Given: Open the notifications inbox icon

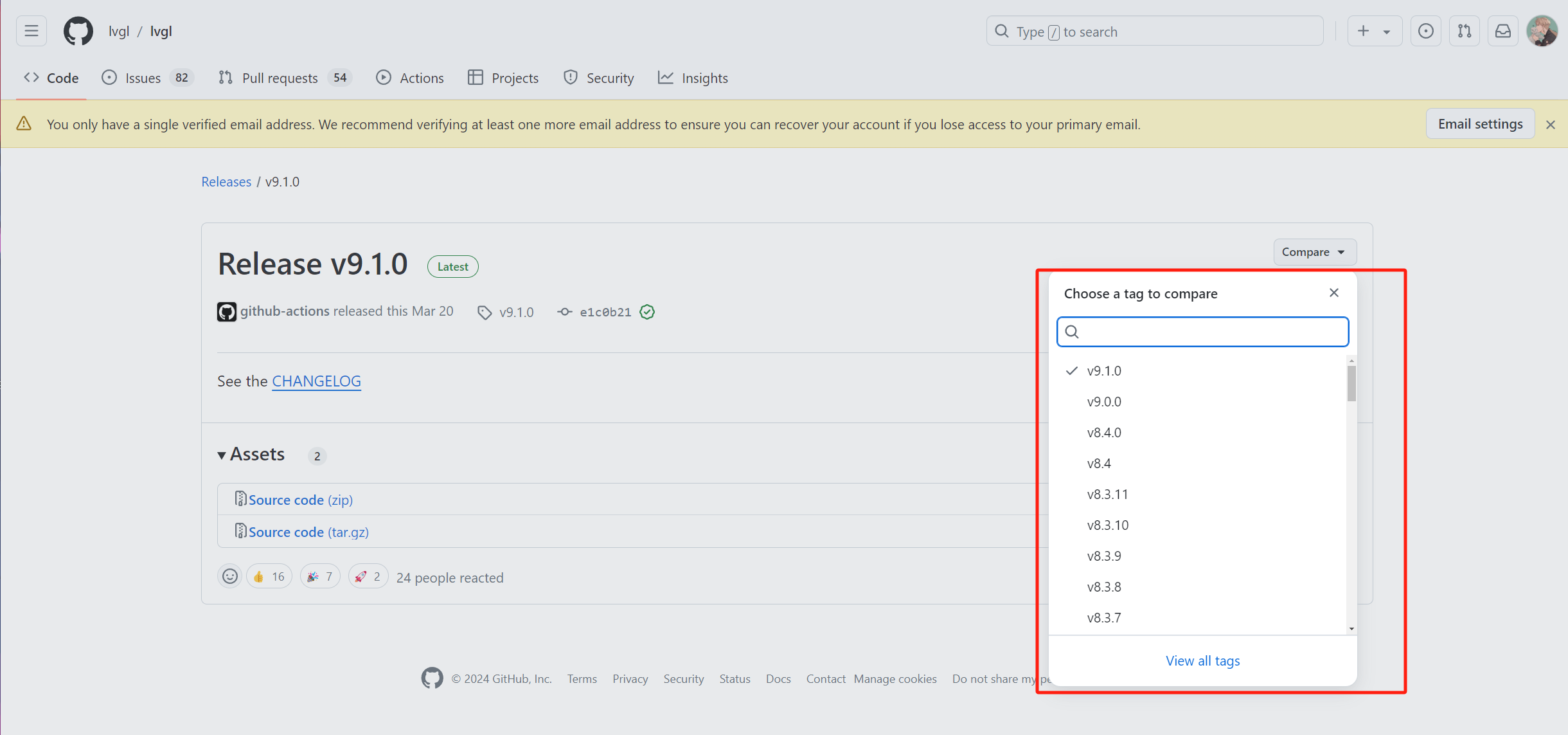Looking at the screenshot, I should coord(1503,31).
